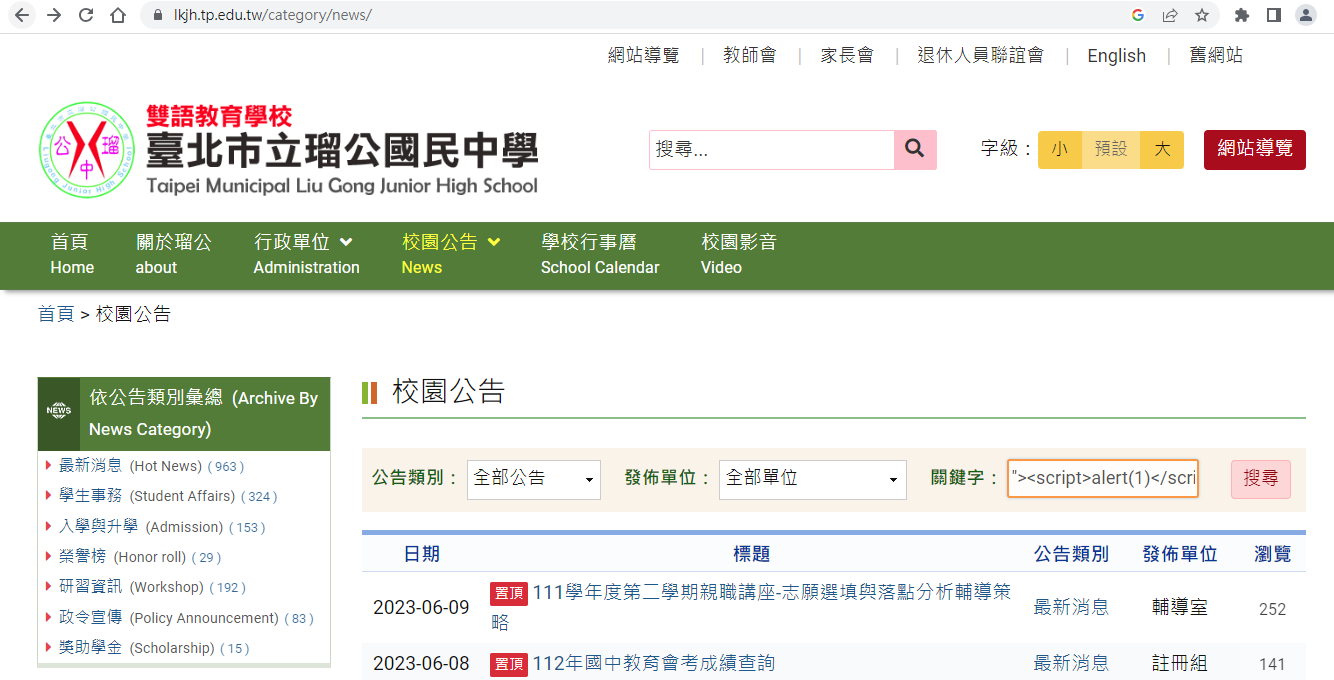This screenshot has height=680, width=1334.
Task: Bookmark this page with star icon
Action: (1202, 15)
